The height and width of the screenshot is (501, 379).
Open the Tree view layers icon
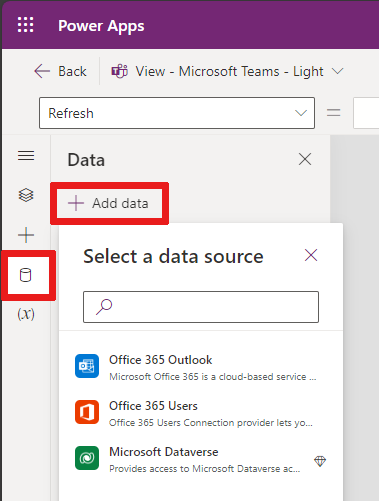click(x=26, y=195)
